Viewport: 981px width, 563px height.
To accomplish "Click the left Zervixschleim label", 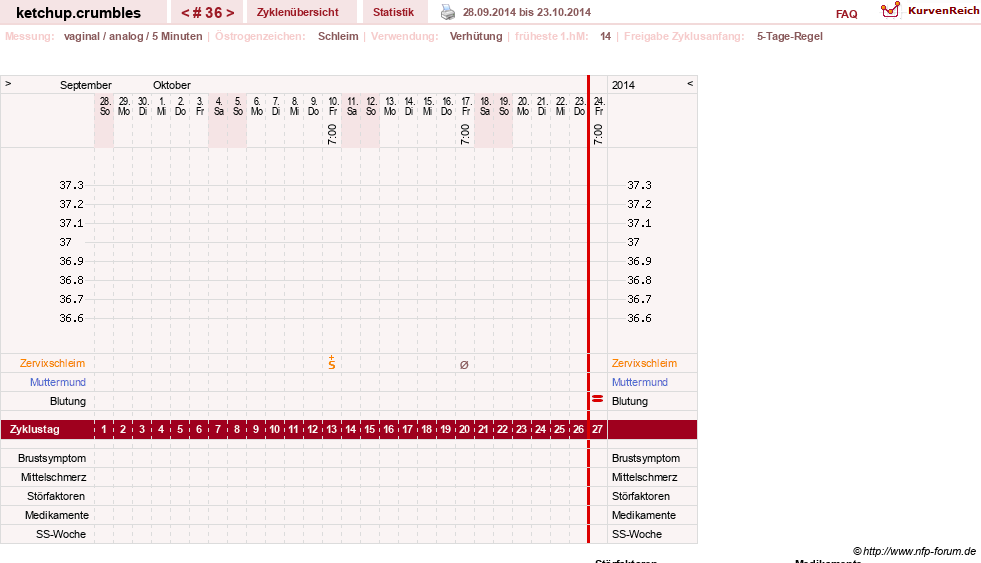I will tap(53, 363).
